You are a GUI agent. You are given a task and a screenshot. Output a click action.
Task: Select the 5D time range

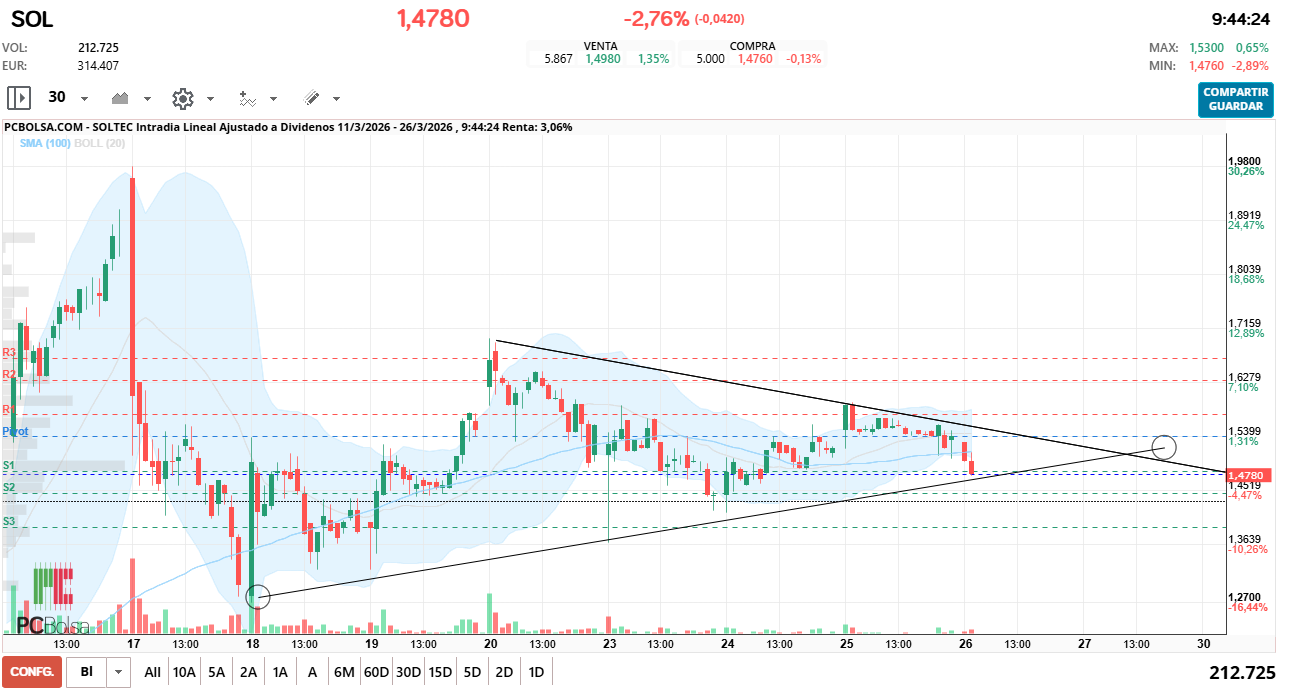coord(472,673)
